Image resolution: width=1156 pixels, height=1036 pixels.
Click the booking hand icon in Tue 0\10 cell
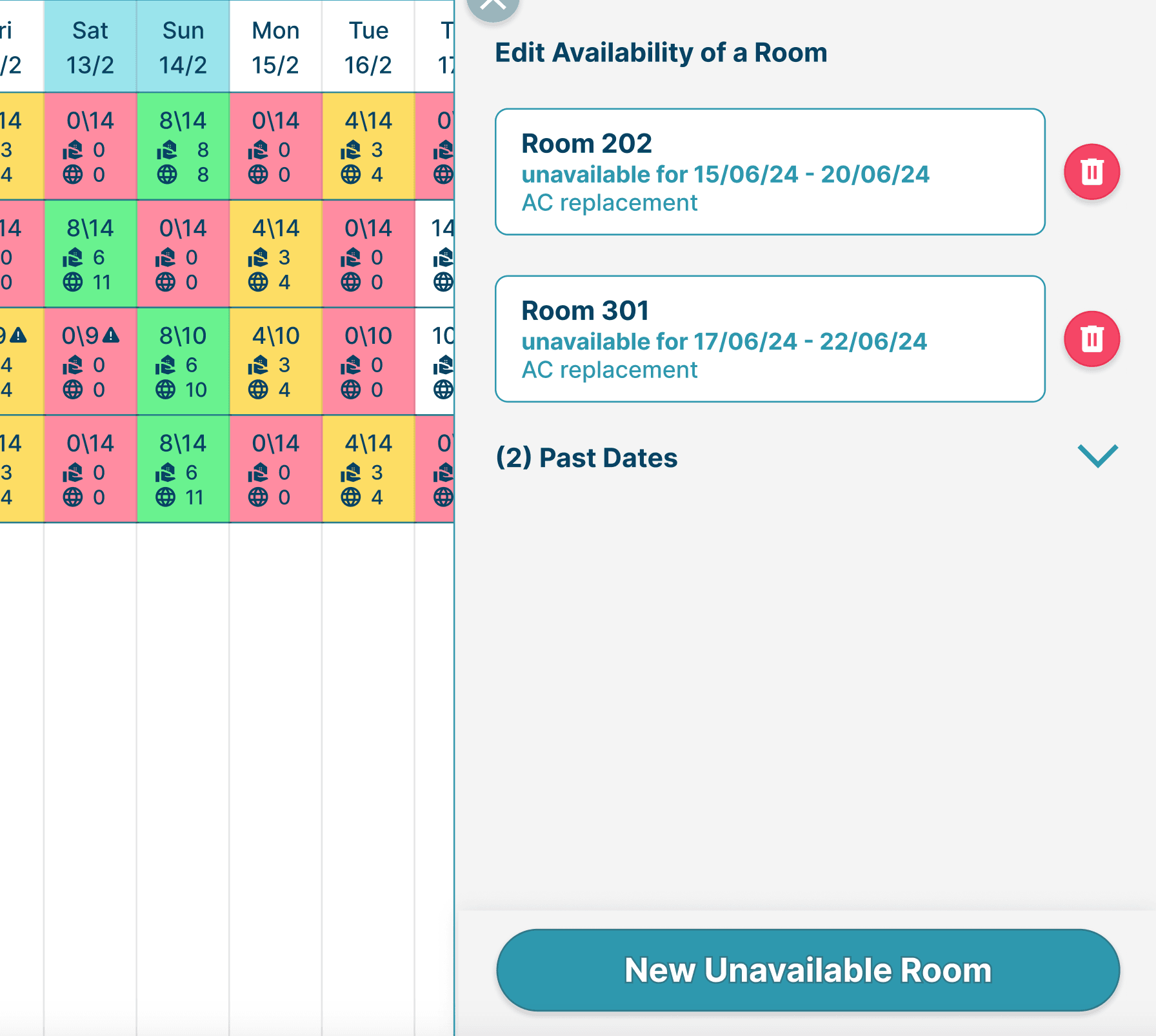coord(350,365)
